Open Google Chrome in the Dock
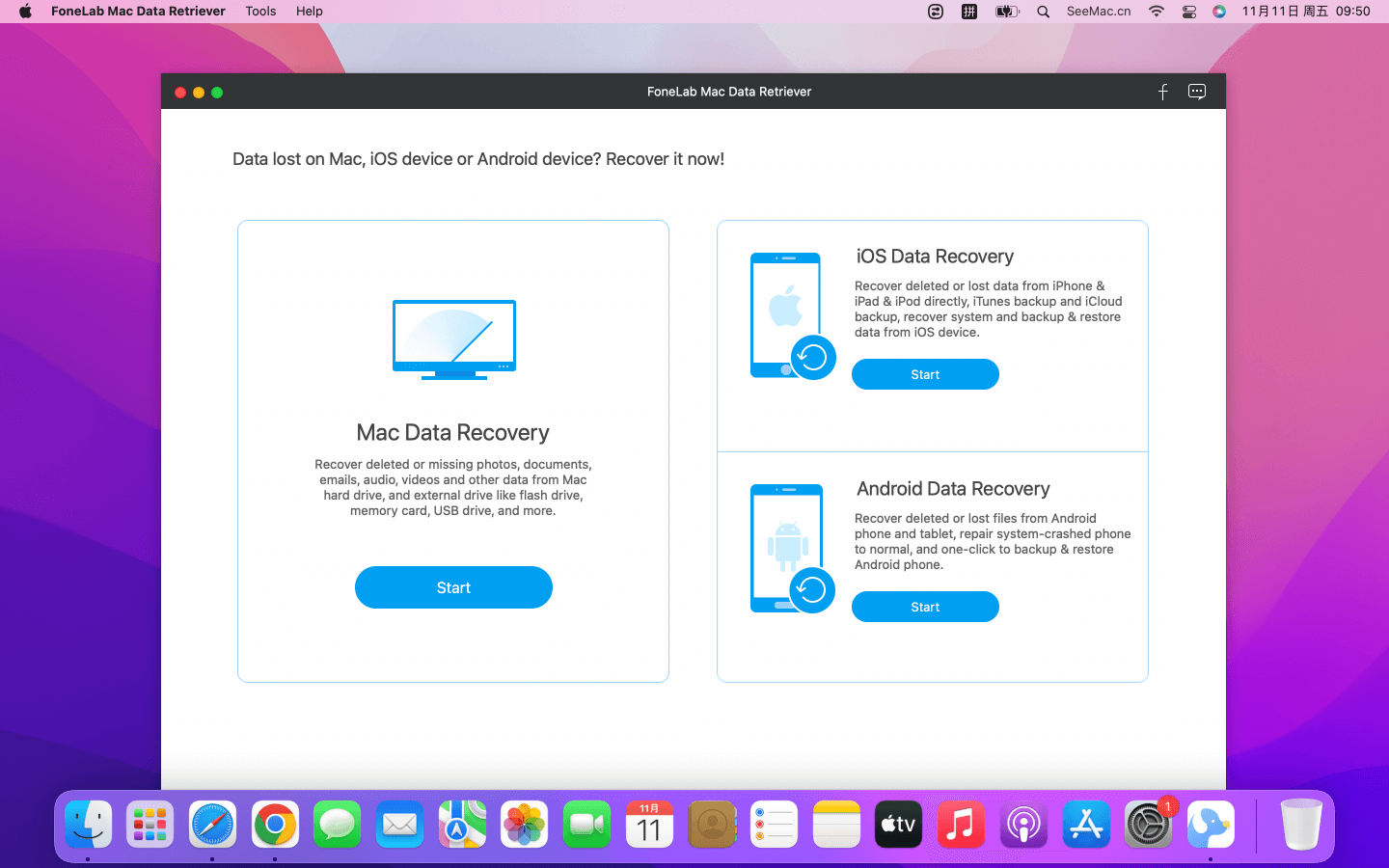This screenshot has width=1389, height=868. pos(275,826)
